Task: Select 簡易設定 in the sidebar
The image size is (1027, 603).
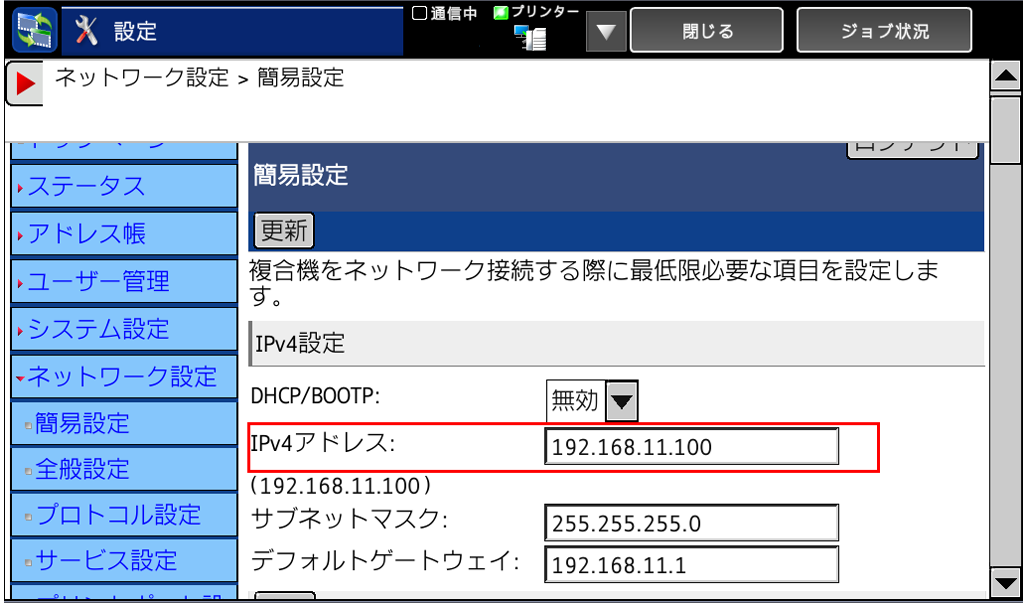Action: (x=82, y=423)
